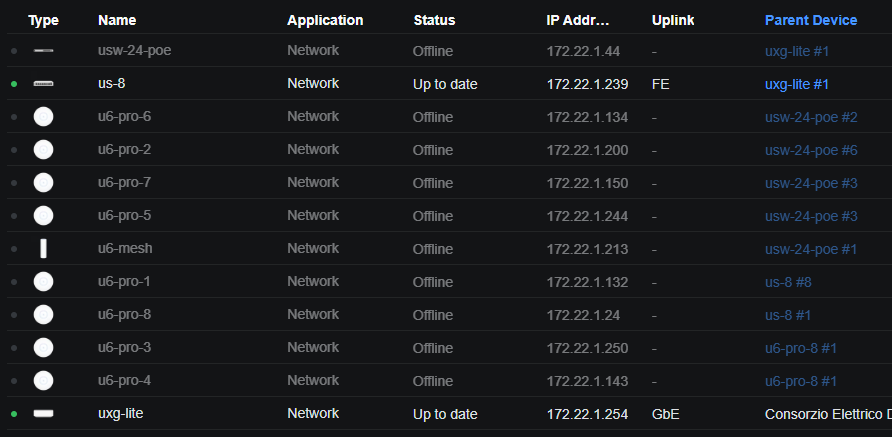Click the uxg-lite gateway device icon
892x437 pixels.
(x=43, y=413)
